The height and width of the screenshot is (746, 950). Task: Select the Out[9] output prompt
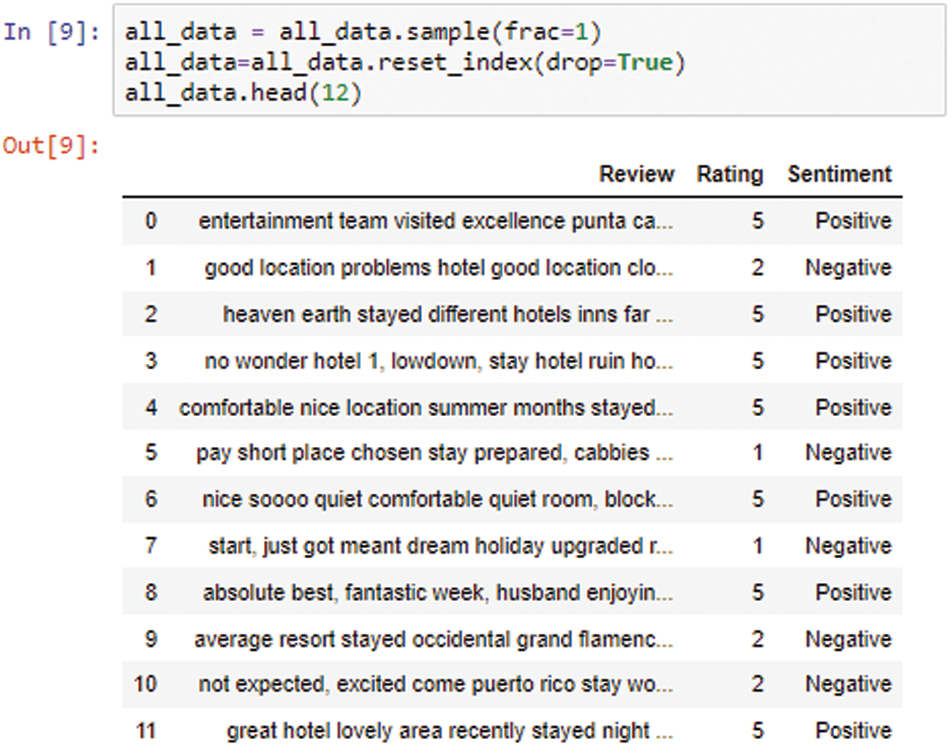coord(52,146)
